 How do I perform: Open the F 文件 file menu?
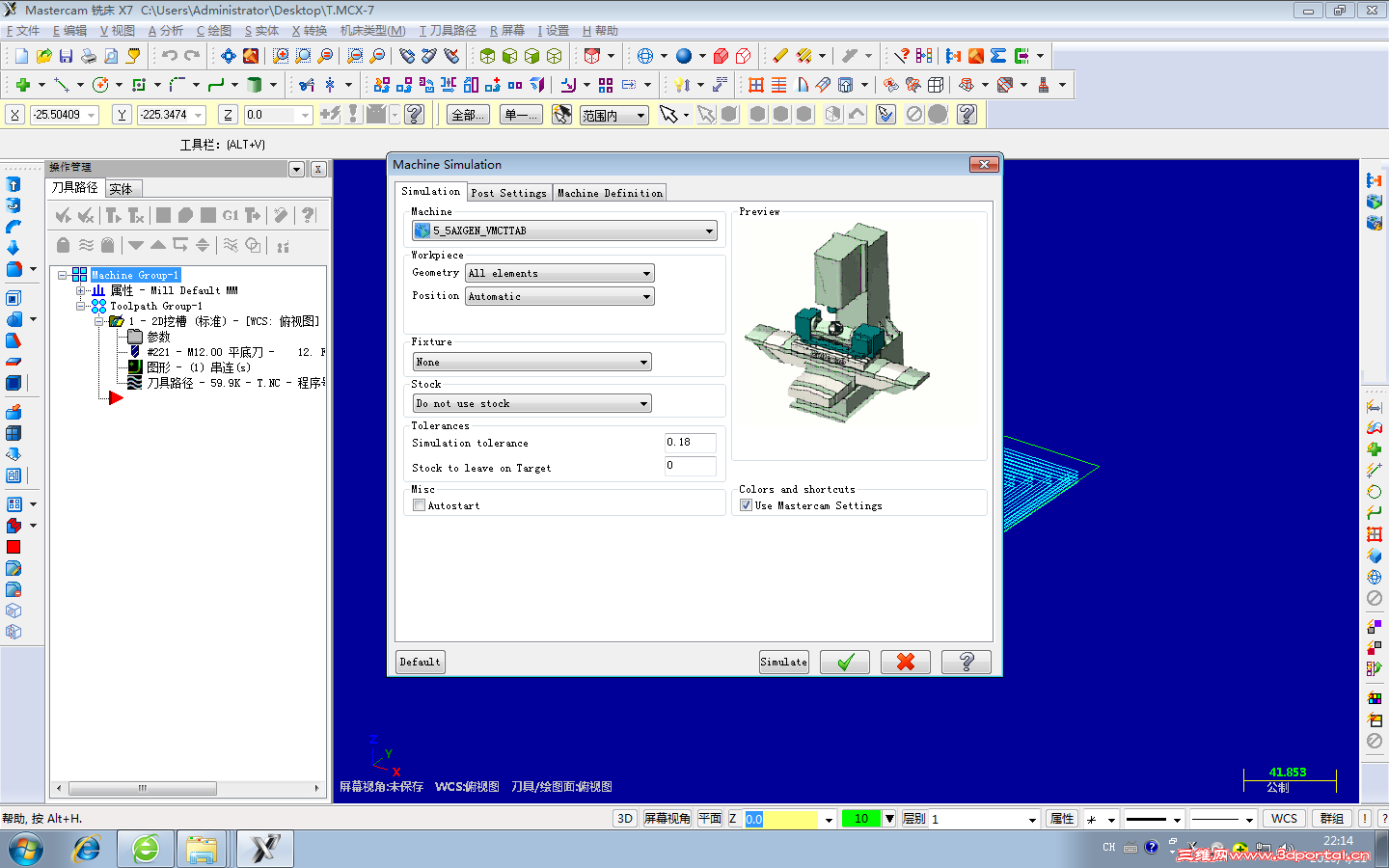pyautogui.click(x=23, y=31)
